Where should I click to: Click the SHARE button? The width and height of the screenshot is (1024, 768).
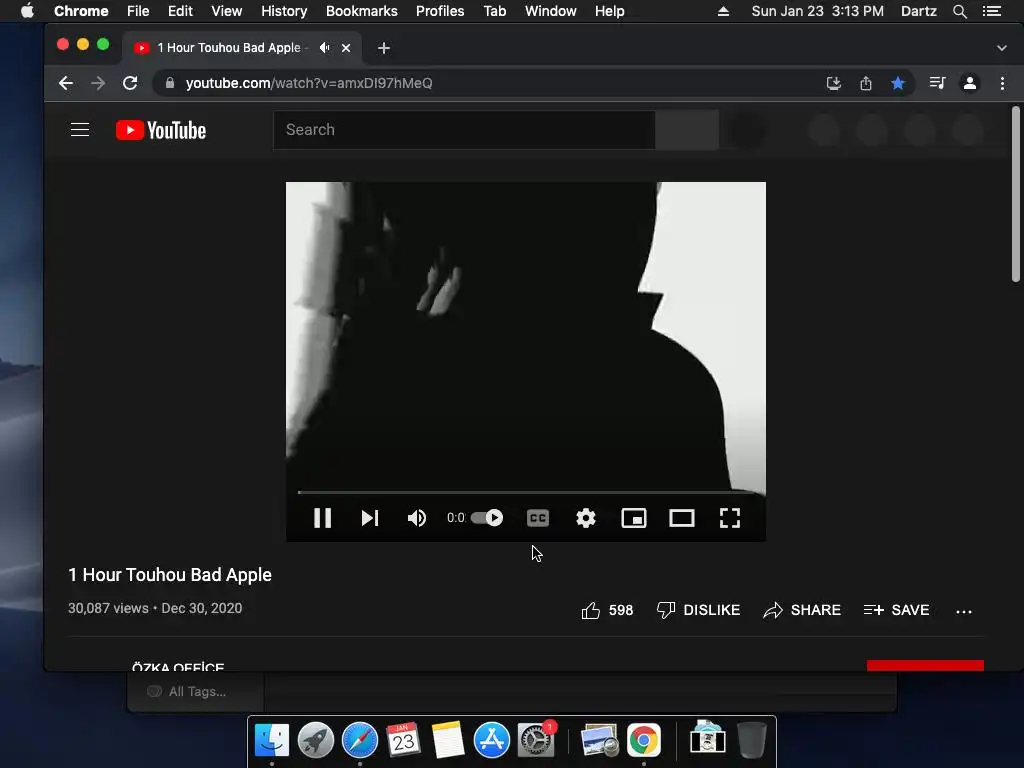(x=802, y=610)
